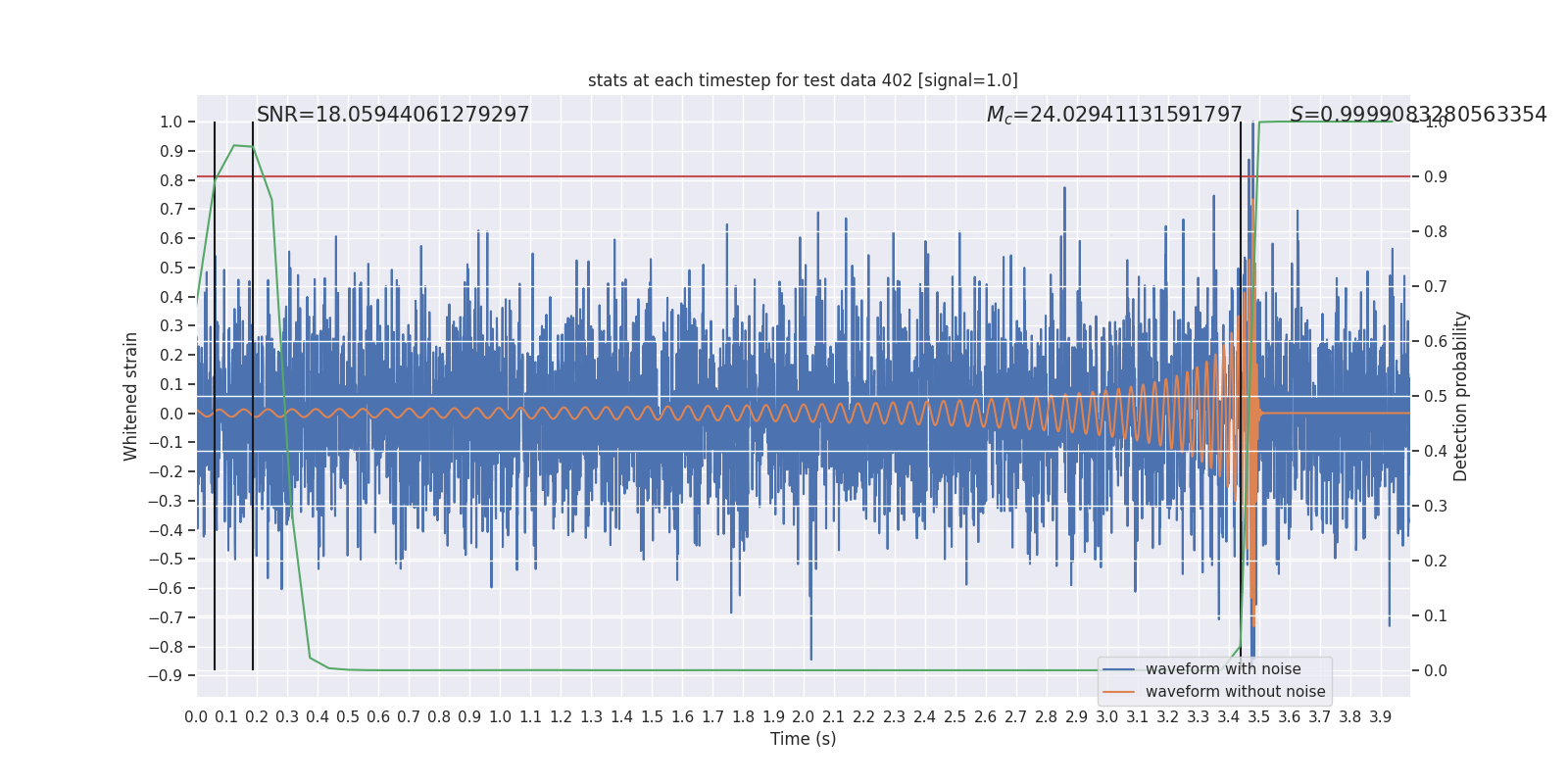This screenshot has width=1568, height=784.
Task: Click the blue line swatch in the legend
Action: (1118, 669)
